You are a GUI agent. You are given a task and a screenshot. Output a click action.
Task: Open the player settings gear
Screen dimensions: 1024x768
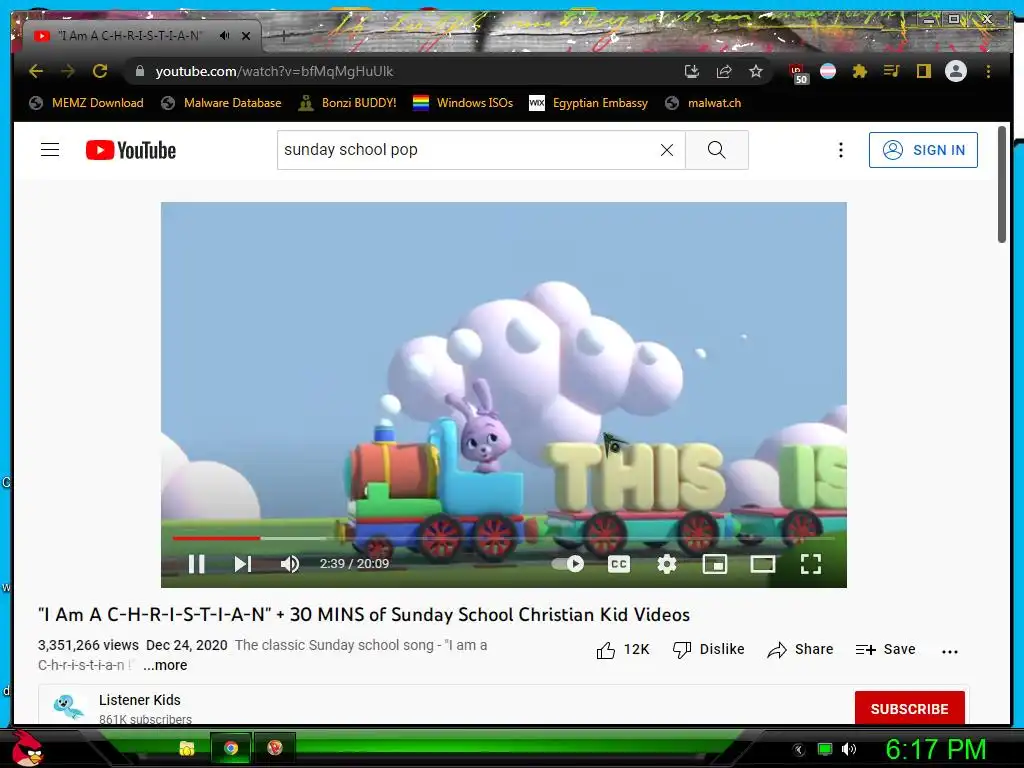(x=667, y=564)
